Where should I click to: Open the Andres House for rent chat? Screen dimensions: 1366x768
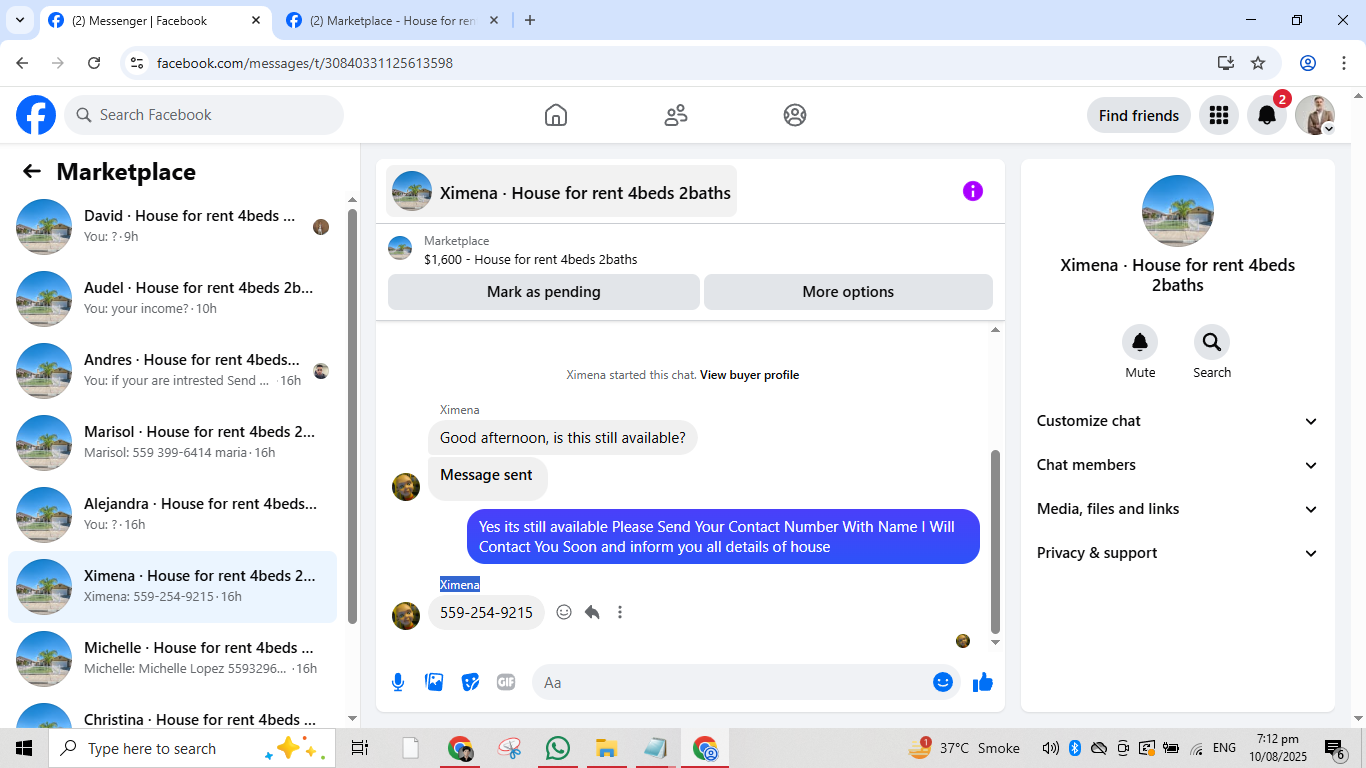[x=172, y=371]
